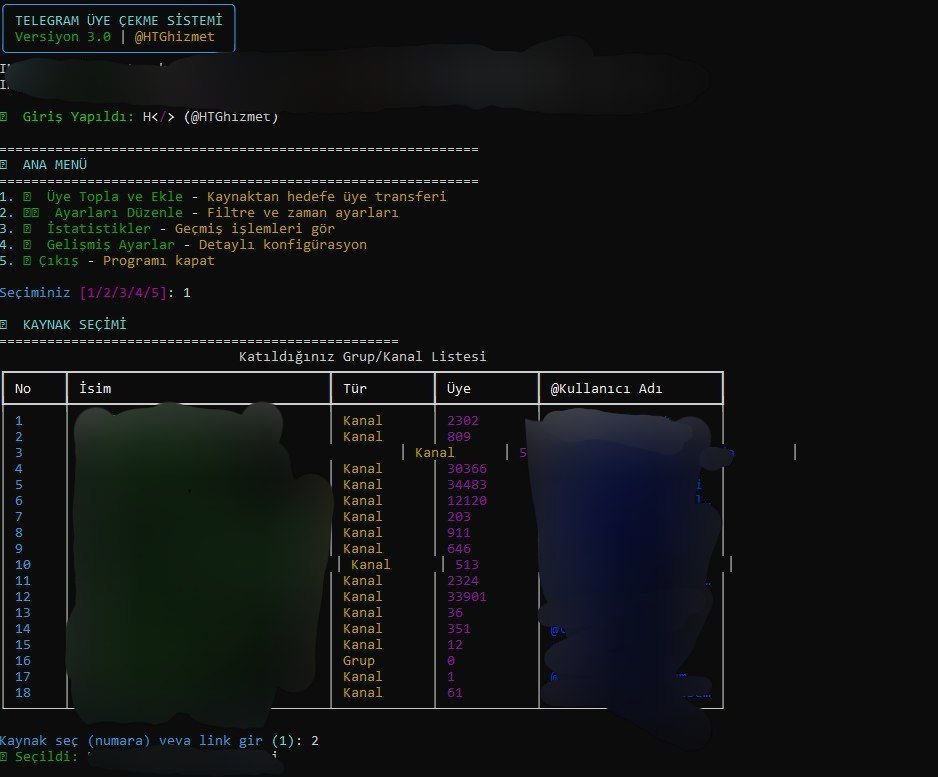Click the description "Kaynaktan hedefe üye transferi"
This screenshot has width=938, height=777.
tap(327, 196)
